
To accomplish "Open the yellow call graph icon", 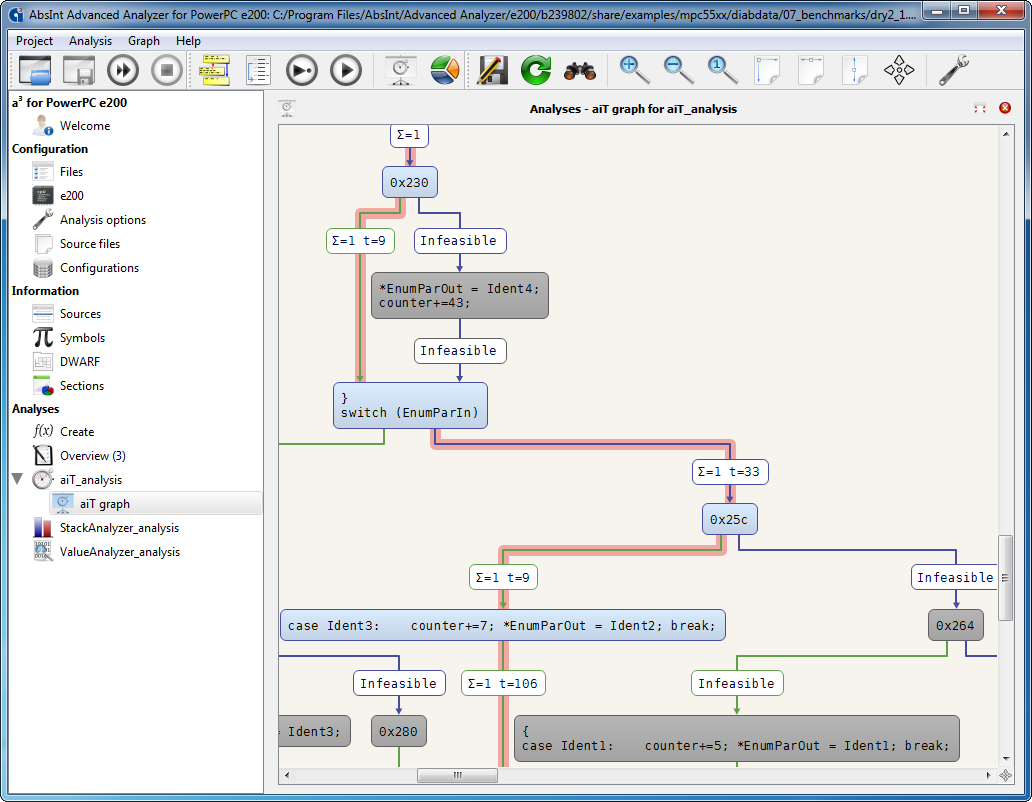I will 215,70.
